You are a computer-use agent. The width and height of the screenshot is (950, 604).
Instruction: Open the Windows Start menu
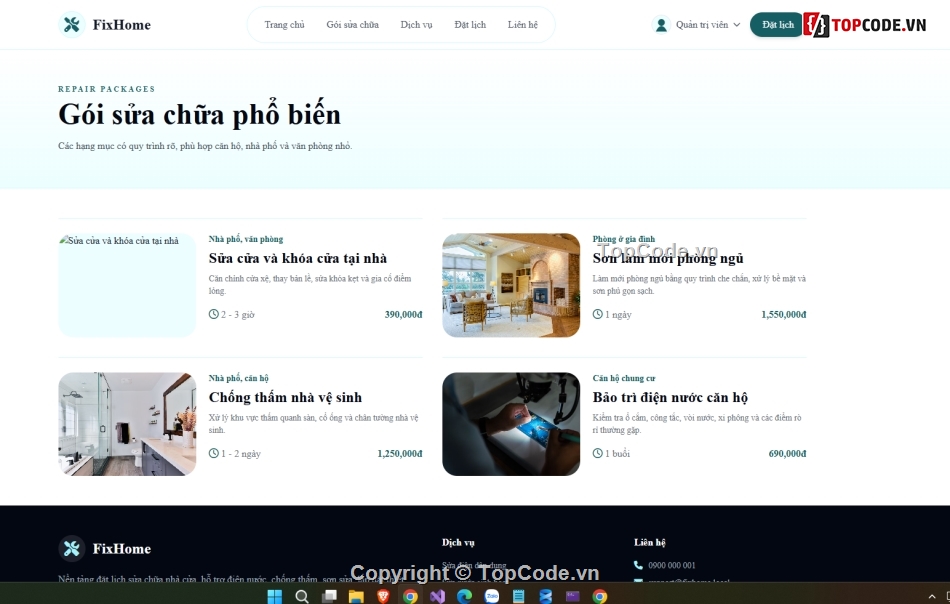[274, 597]
